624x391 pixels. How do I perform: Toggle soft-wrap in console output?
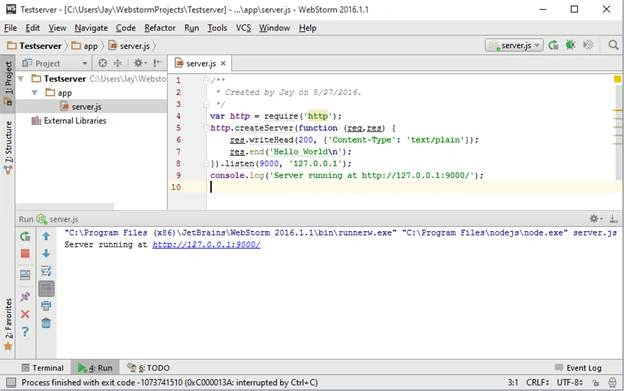click(x=46, y=271)
